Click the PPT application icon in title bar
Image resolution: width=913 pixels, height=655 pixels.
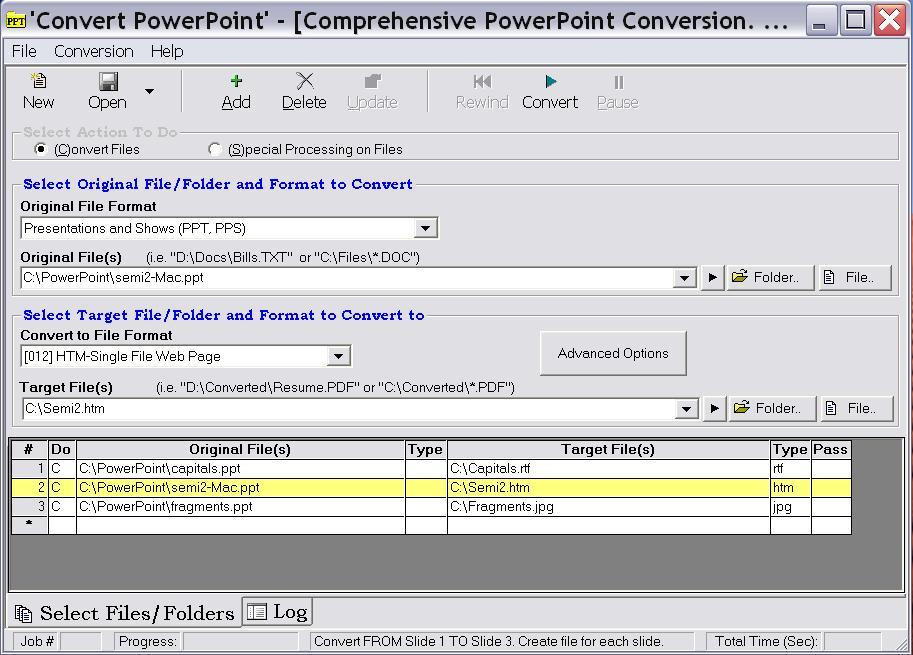tap(16, 22)
